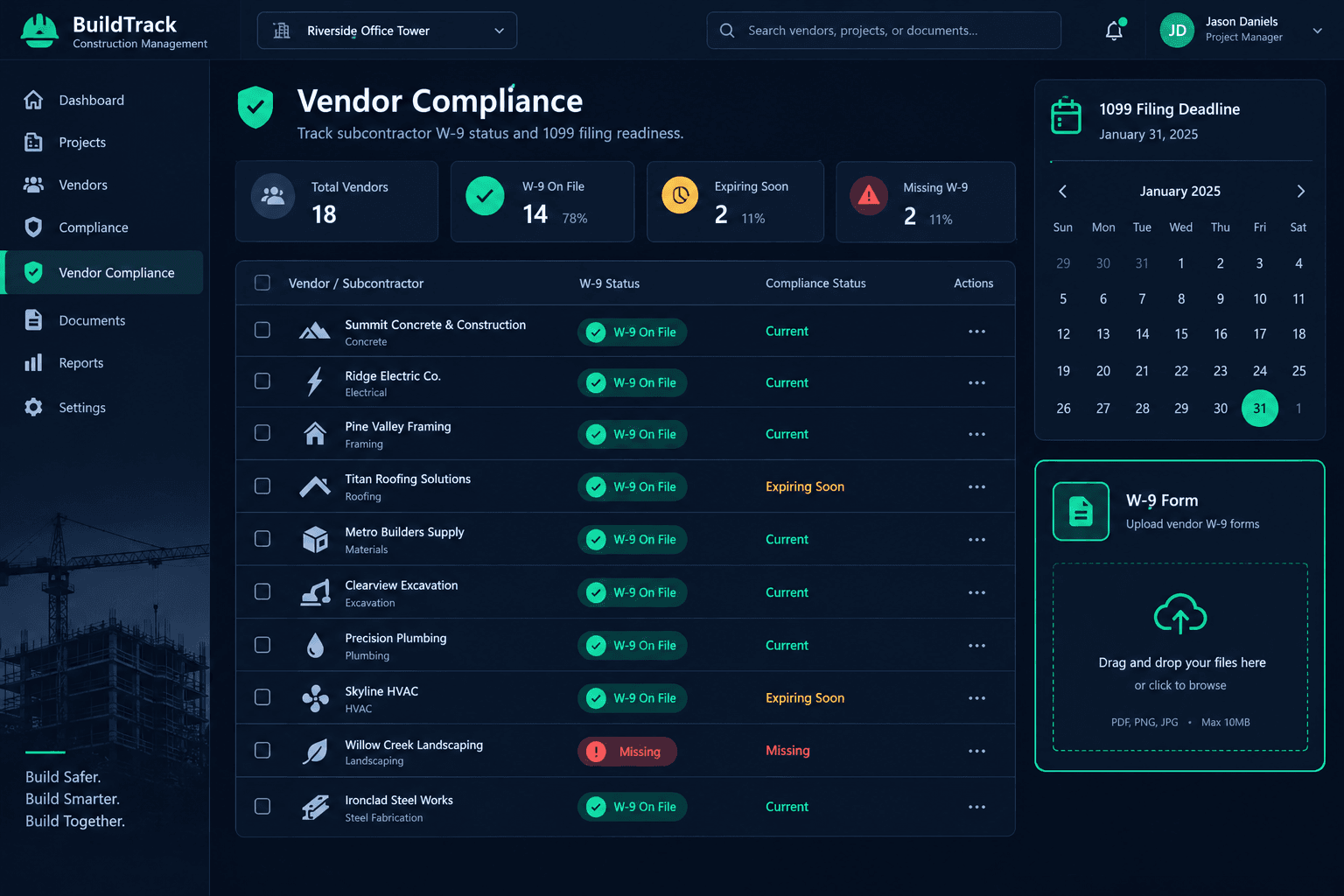Screen dimensions: 1344x896
Task: Open the Riverside Office Tower project dropdown
Action: [387, 31]
